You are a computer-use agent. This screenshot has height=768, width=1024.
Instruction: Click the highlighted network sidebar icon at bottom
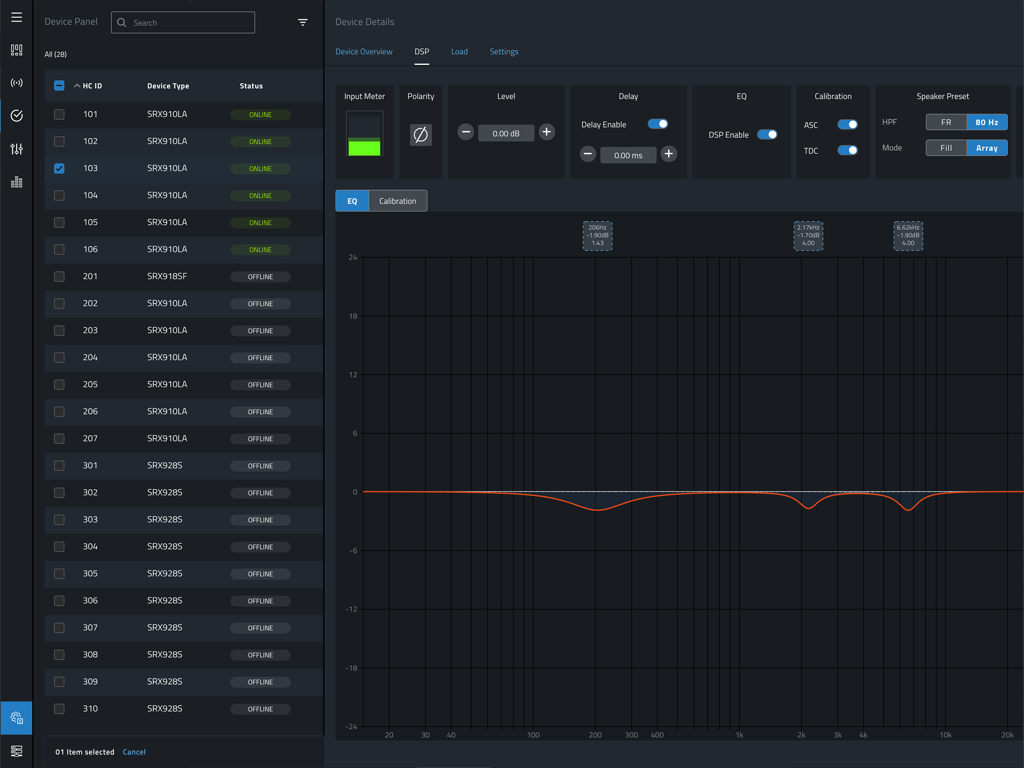coord(16,718)
